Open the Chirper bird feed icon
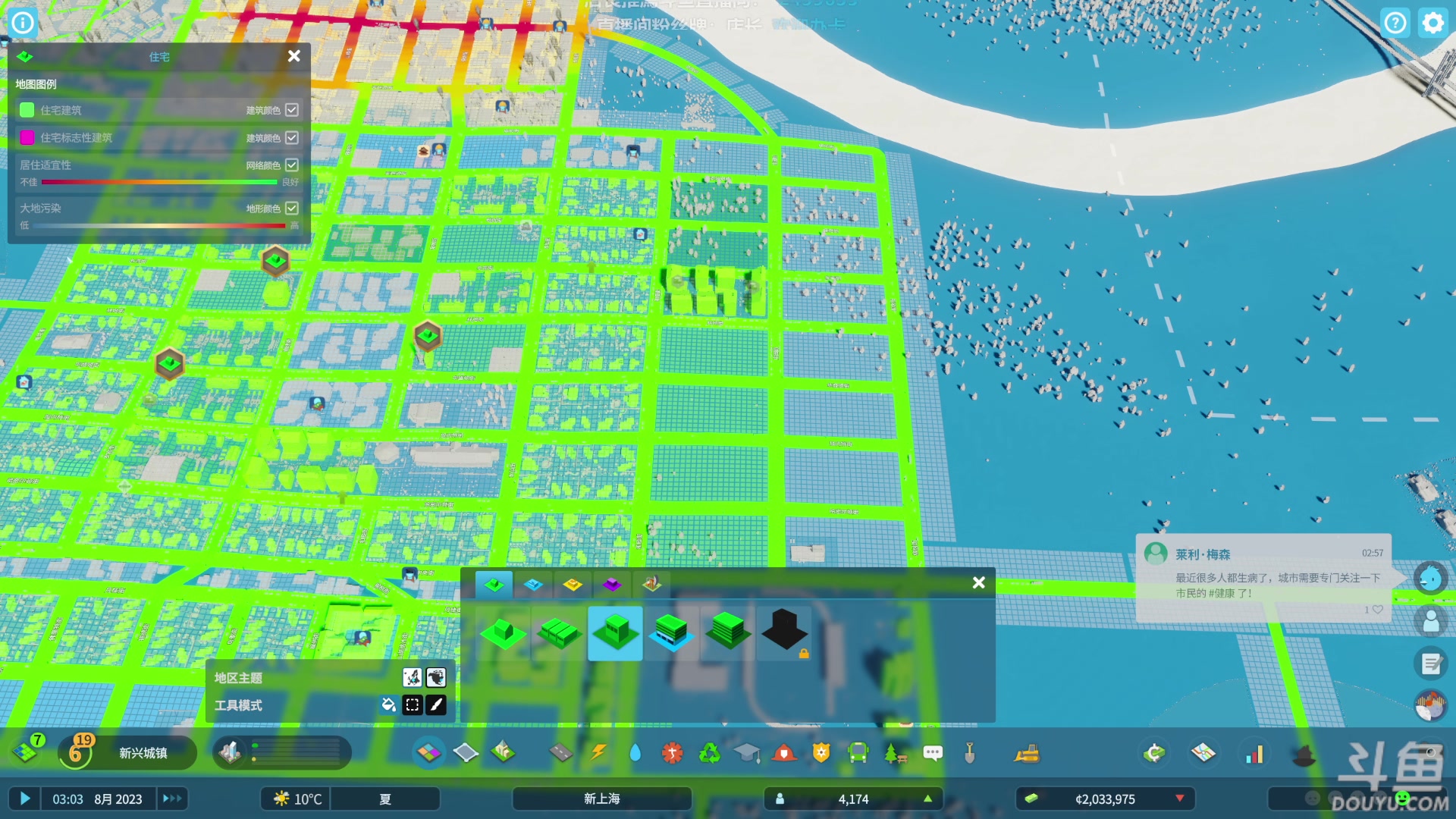 coord(1431,579)
